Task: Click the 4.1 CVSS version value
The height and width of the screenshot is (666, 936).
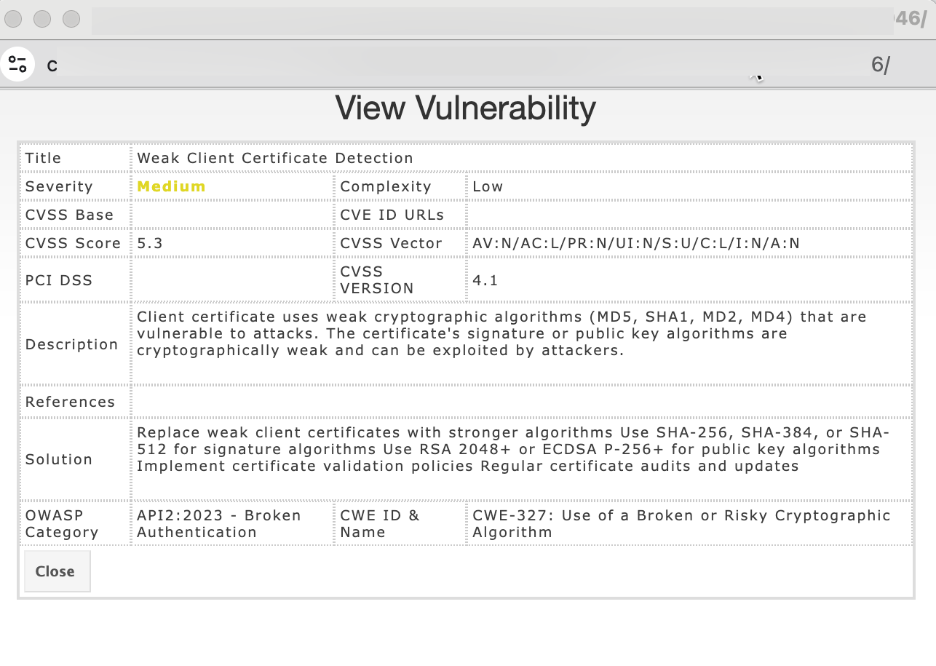Action: point(484,280)
